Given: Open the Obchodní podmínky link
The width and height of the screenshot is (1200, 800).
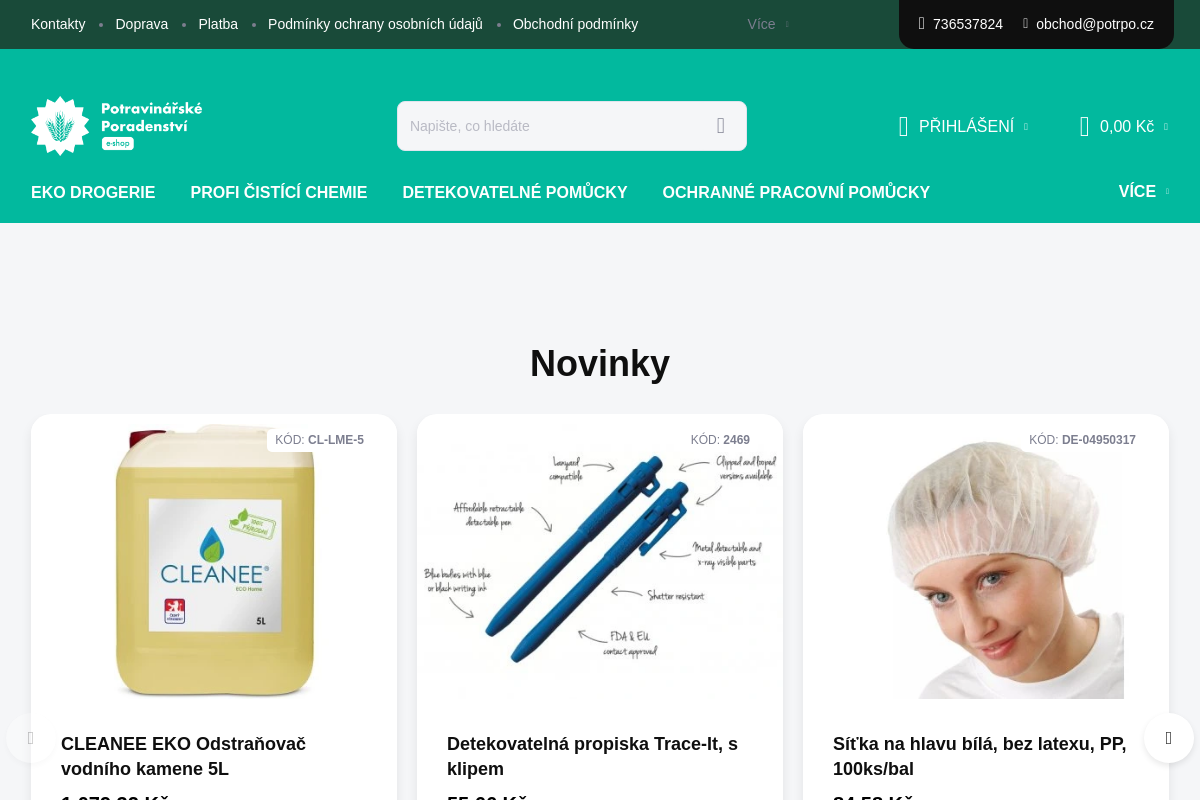Looking at the screenshot, I should coord(575,24).
